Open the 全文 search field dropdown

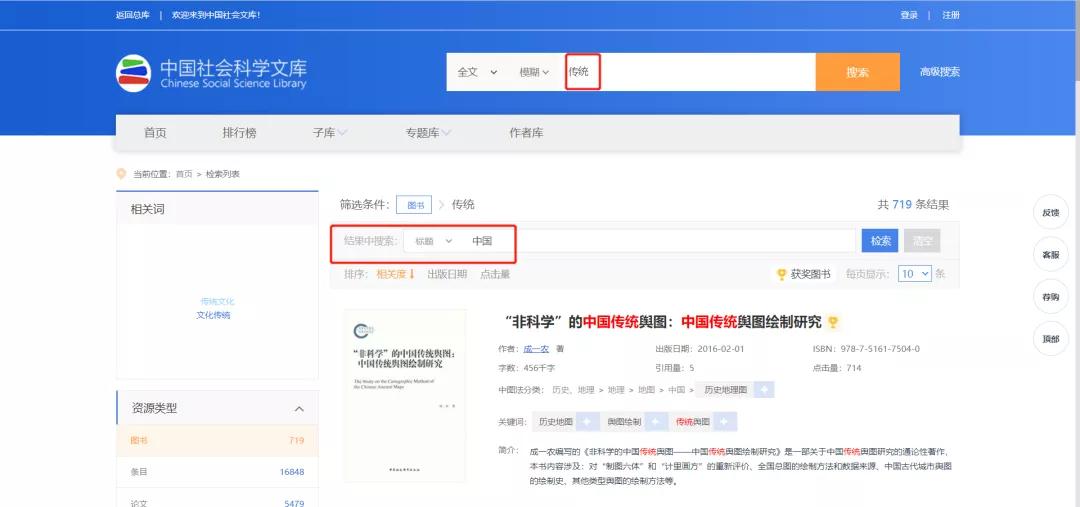pyautogui.click(x=477, y=72)
